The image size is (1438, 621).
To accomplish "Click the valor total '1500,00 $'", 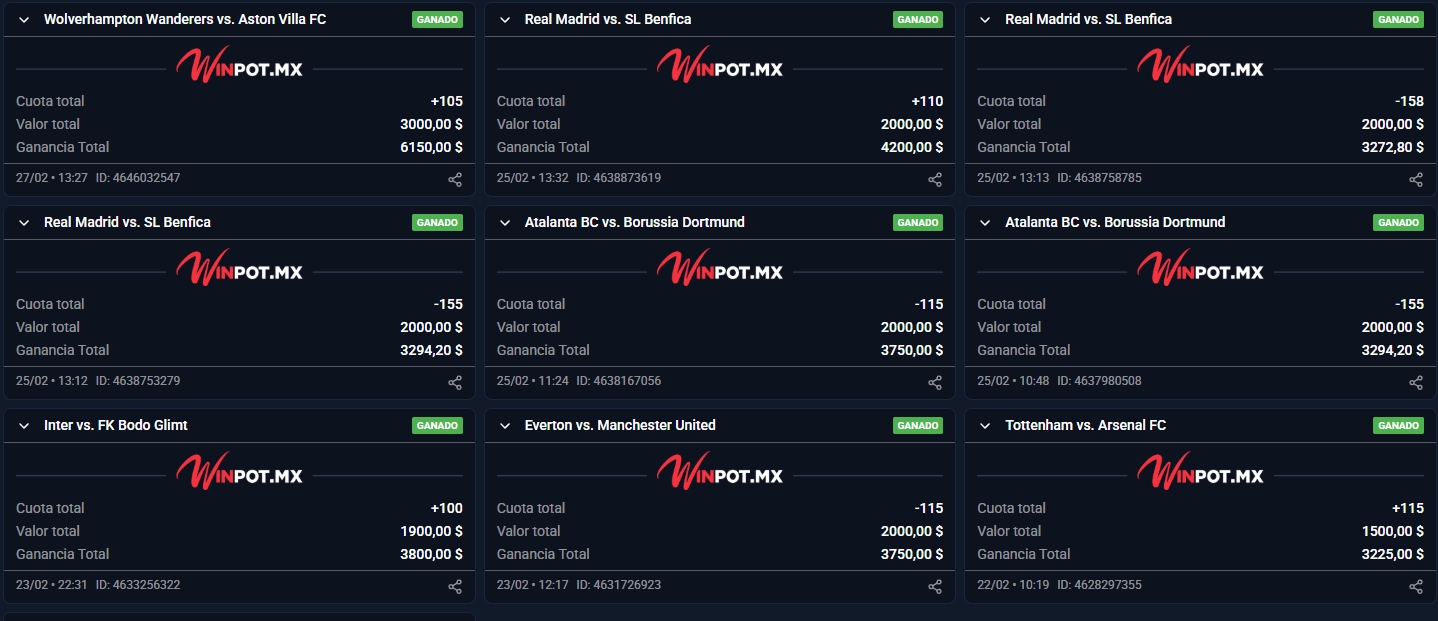I will click(x=1393, y=531).
